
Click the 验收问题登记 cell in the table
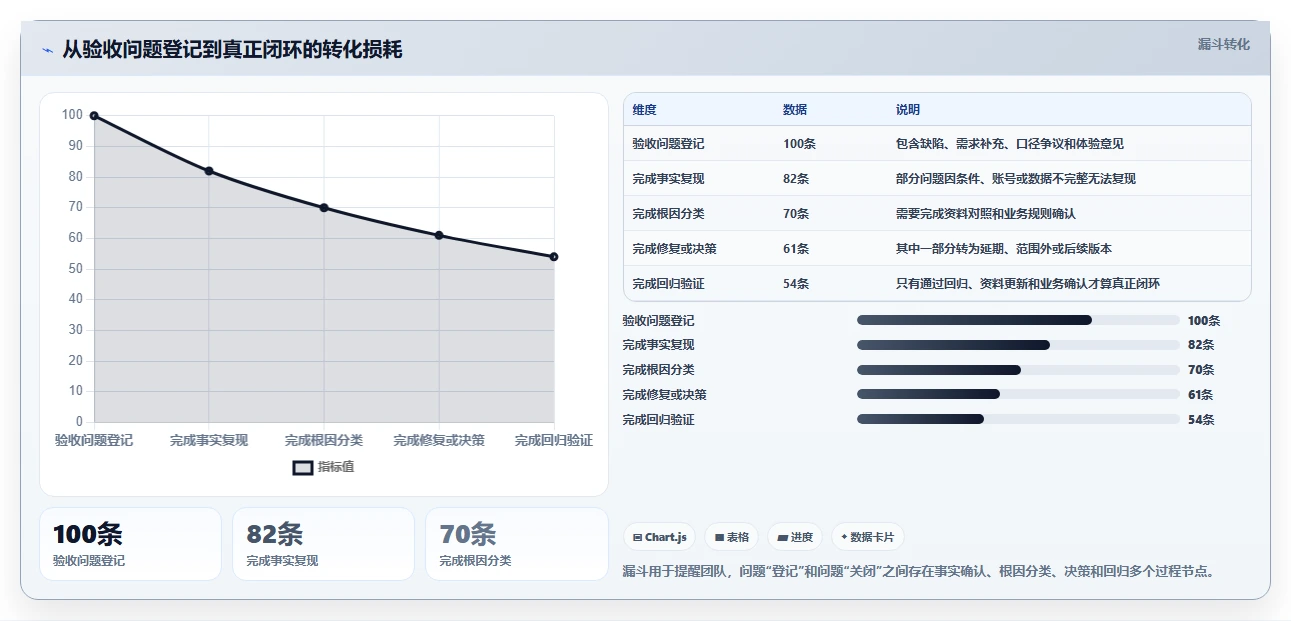click(669, 144)
